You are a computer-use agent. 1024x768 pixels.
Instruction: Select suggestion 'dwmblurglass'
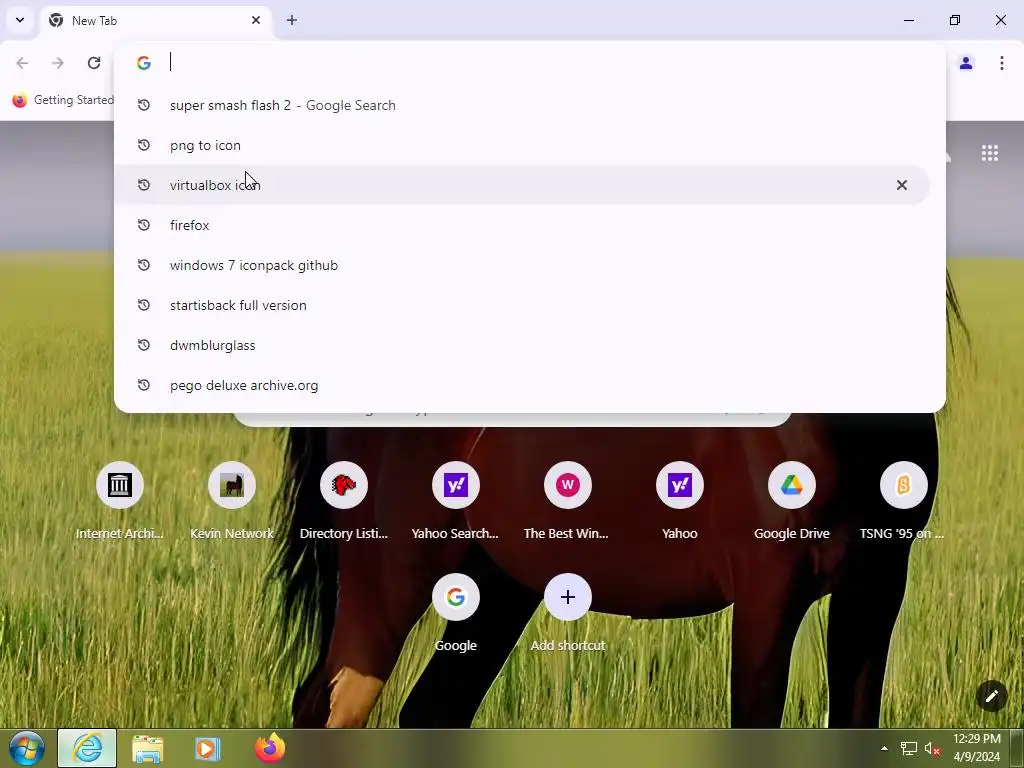click(522, 345)
